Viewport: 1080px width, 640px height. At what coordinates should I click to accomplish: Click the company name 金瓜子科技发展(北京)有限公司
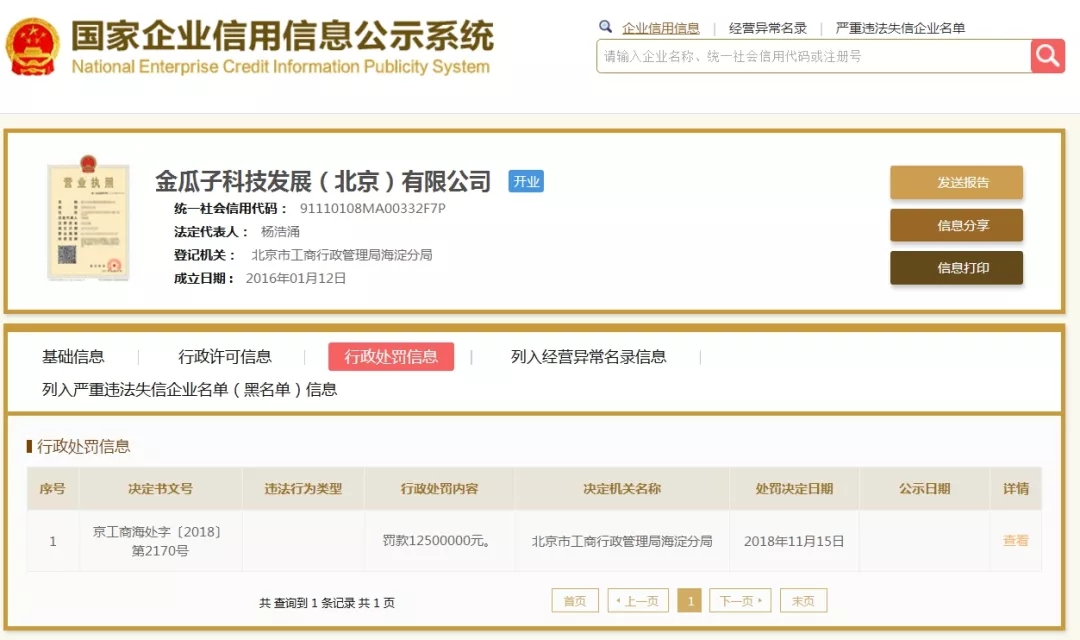click(323, 182)
